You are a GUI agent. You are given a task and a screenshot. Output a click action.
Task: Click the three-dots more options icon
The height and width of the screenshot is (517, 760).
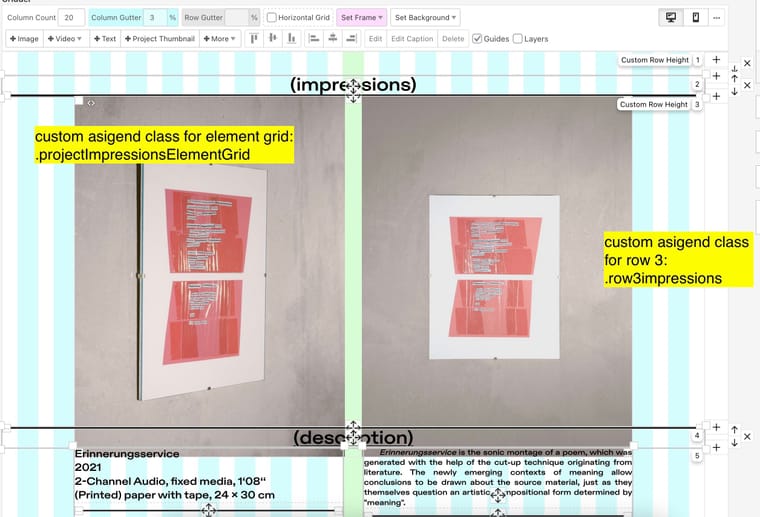coord(717,18)
